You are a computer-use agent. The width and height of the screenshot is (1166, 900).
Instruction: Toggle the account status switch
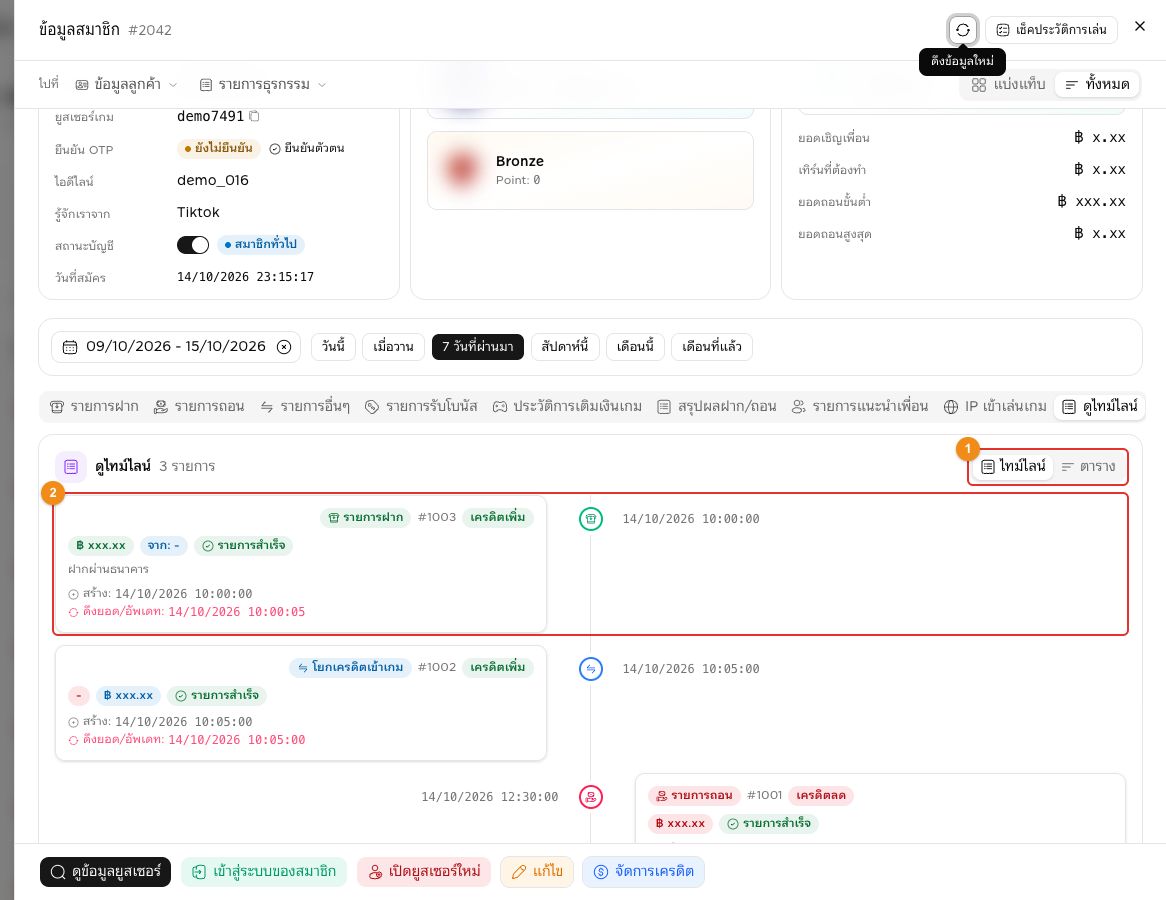click(193, 245)
